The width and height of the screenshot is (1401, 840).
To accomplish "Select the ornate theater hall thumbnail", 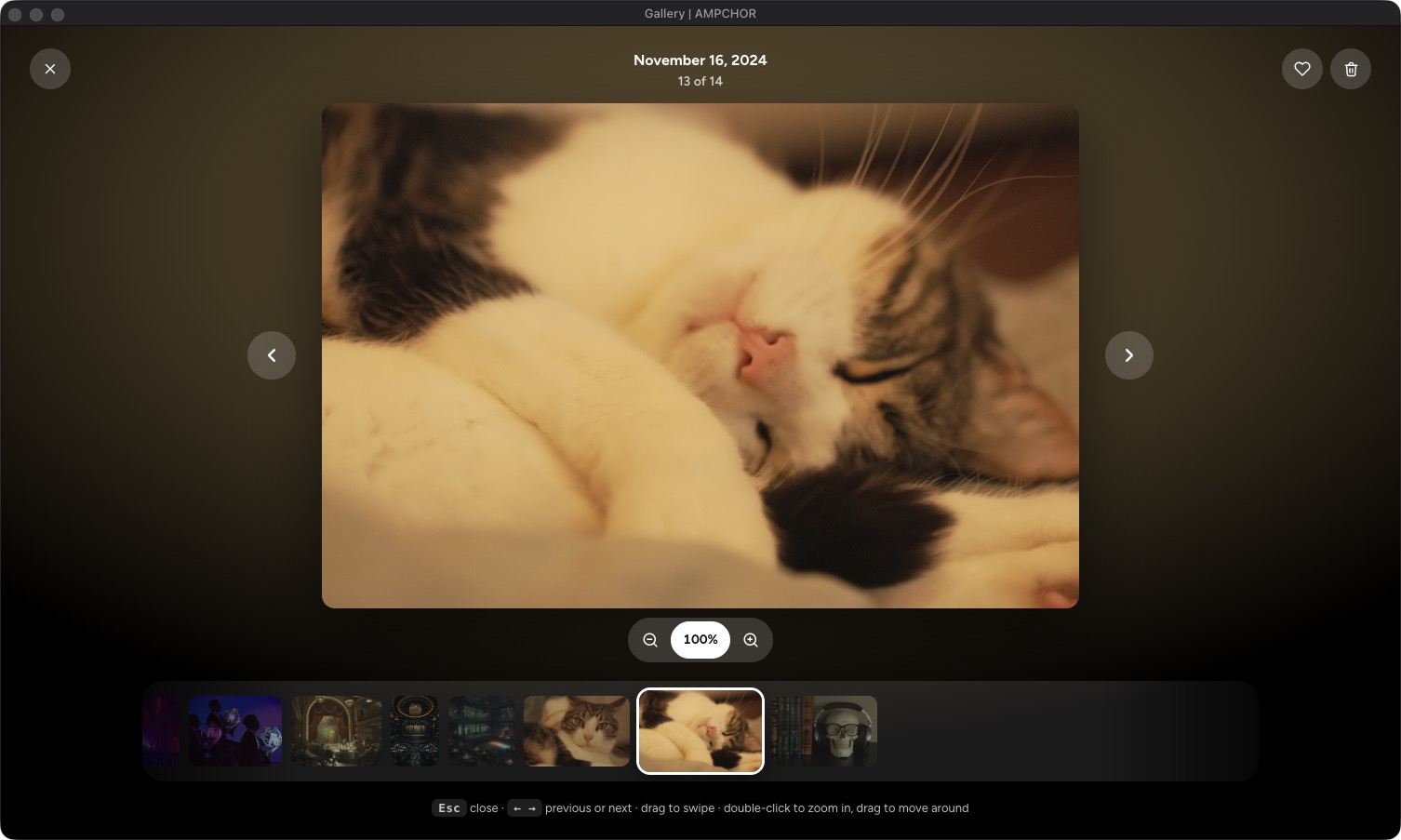I will click(336, 731).
